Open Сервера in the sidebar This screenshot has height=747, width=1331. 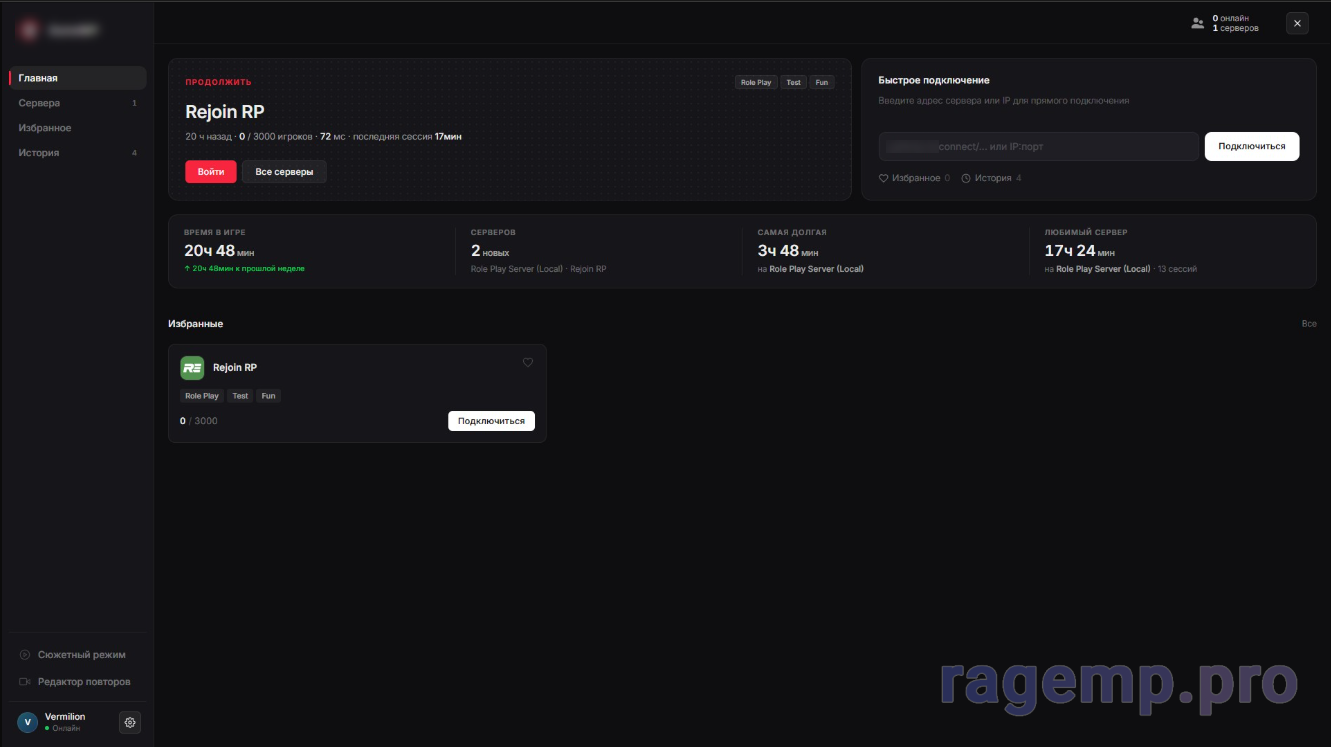coord(78,103)
